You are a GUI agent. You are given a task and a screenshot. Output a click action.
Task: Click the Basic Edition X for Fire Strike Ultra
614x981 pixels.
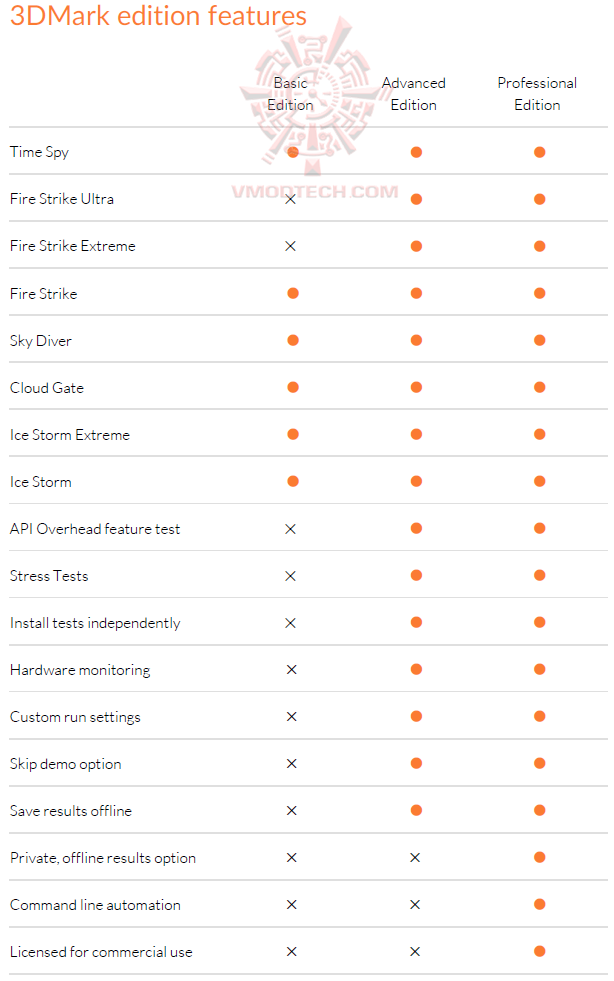pyautogui.click(x=291, y=199)
